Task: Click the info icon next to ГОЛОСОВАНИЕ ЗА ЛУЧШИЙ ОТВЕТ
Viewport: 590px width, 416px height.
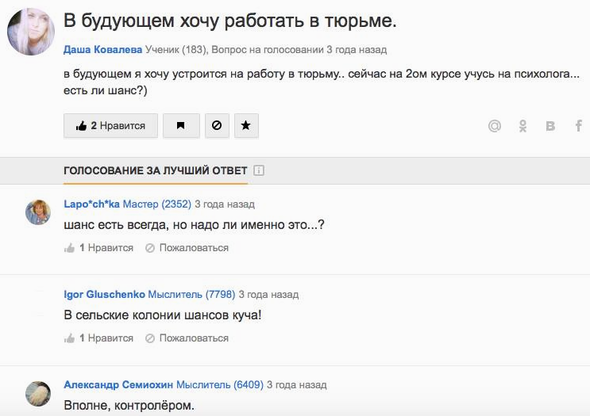Action: [x=259, y=170]
